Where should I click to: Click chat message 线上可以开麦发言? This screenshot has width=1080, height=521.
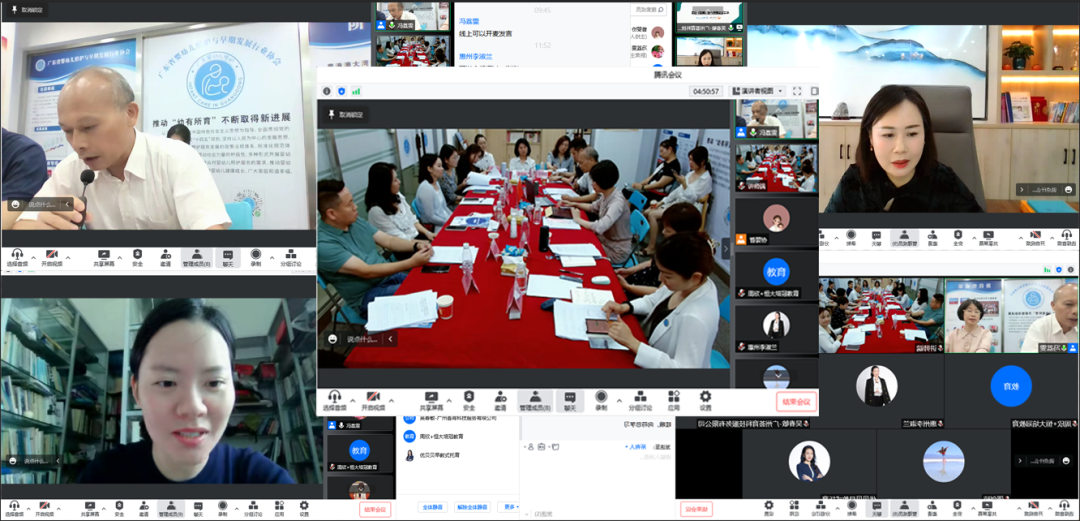486,33
